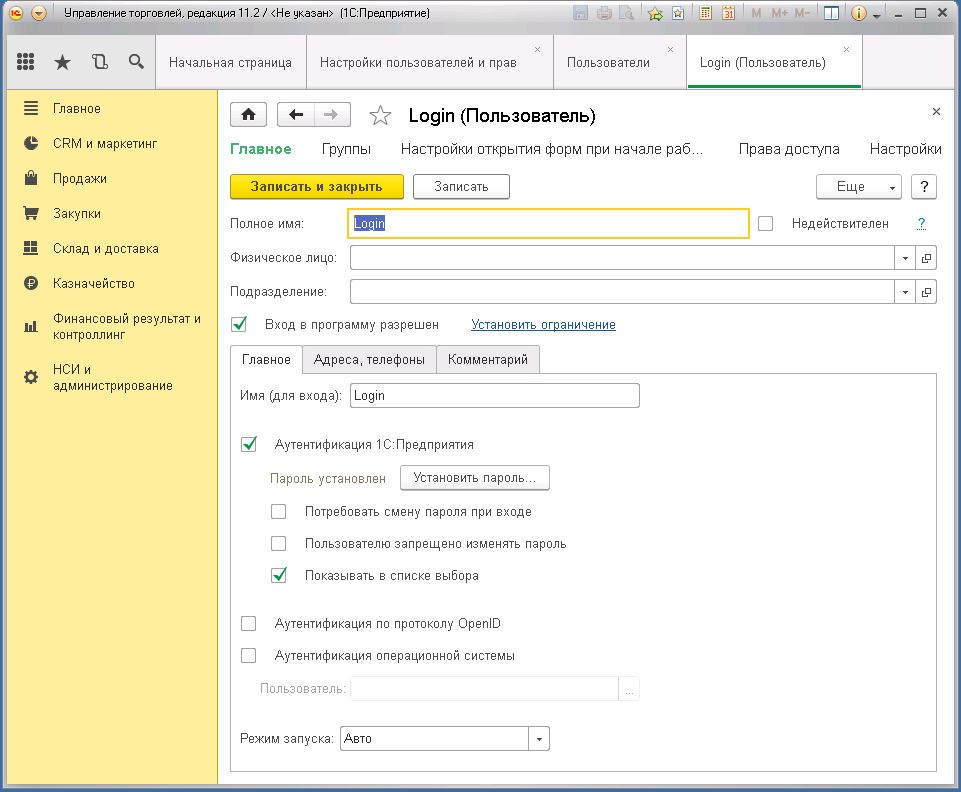
Task: Expand the Физическое лицо dropdown
Action: point(905,258)
